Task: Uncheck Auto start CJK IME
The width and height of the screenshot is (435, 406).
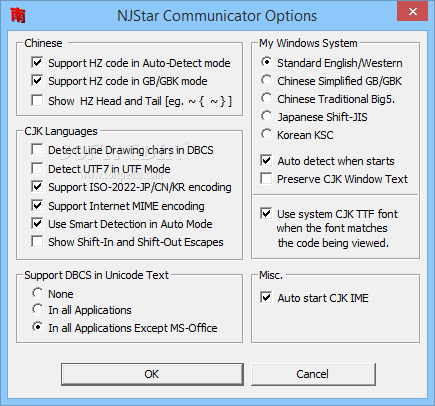Action: click(266, 298)
